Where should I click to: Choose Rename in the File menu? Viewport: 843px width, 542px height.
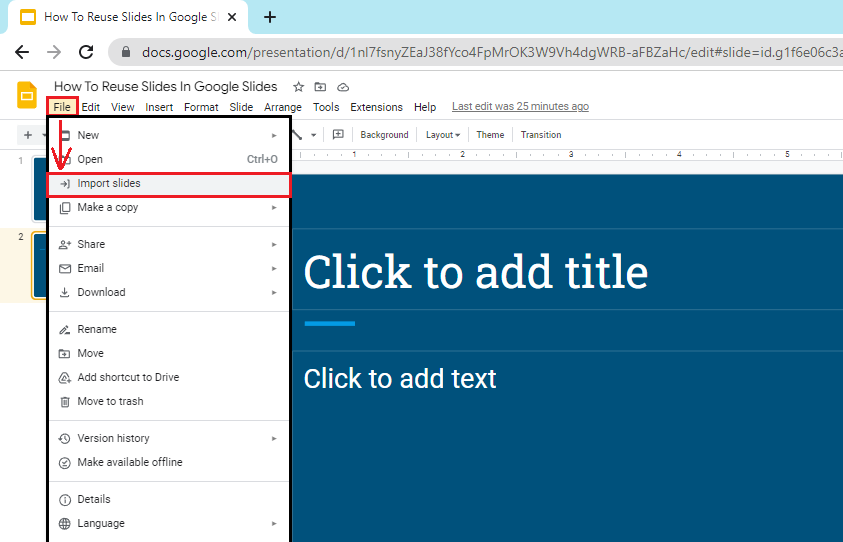[169, 330]
